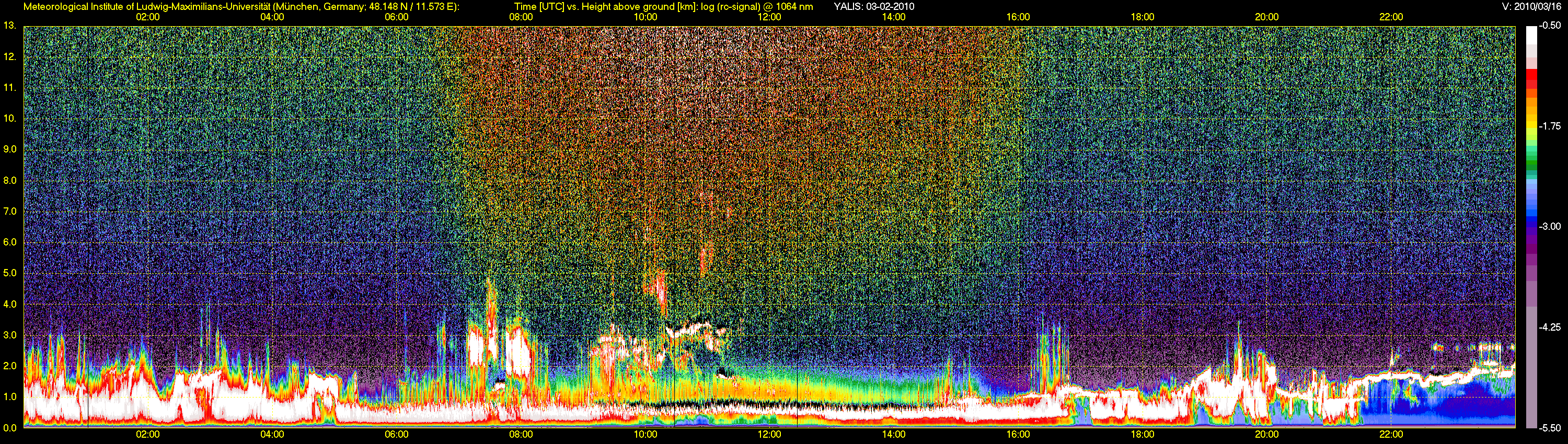
Task: Click the 14:00 label on the top time axis
Action: (x=894, y=17)
